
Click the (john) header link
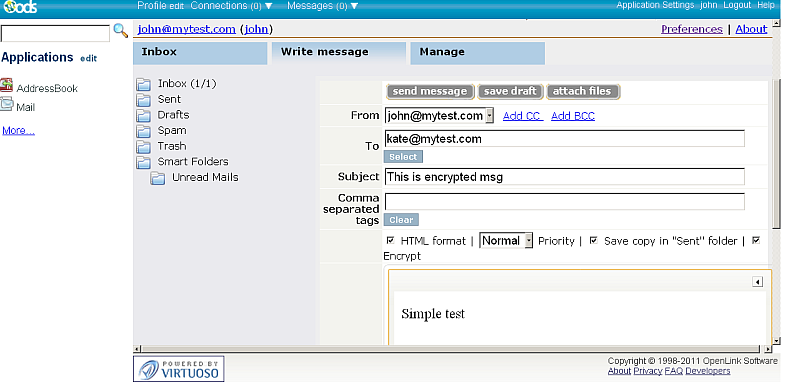point(256,29)
